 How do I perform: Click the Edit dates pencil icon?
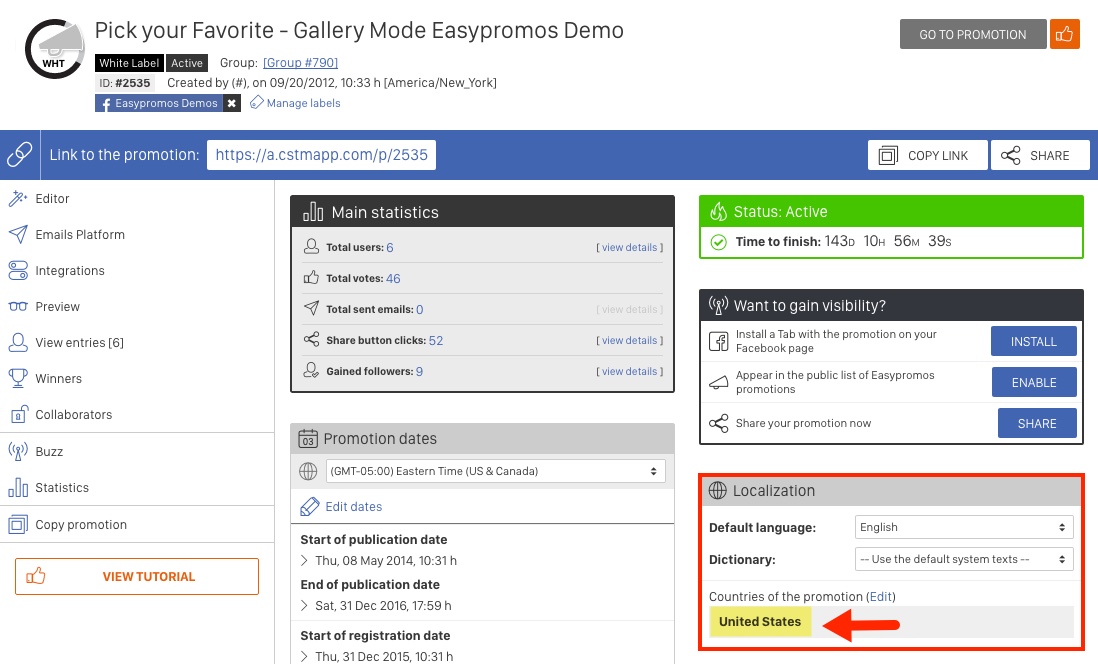[310, 506]
